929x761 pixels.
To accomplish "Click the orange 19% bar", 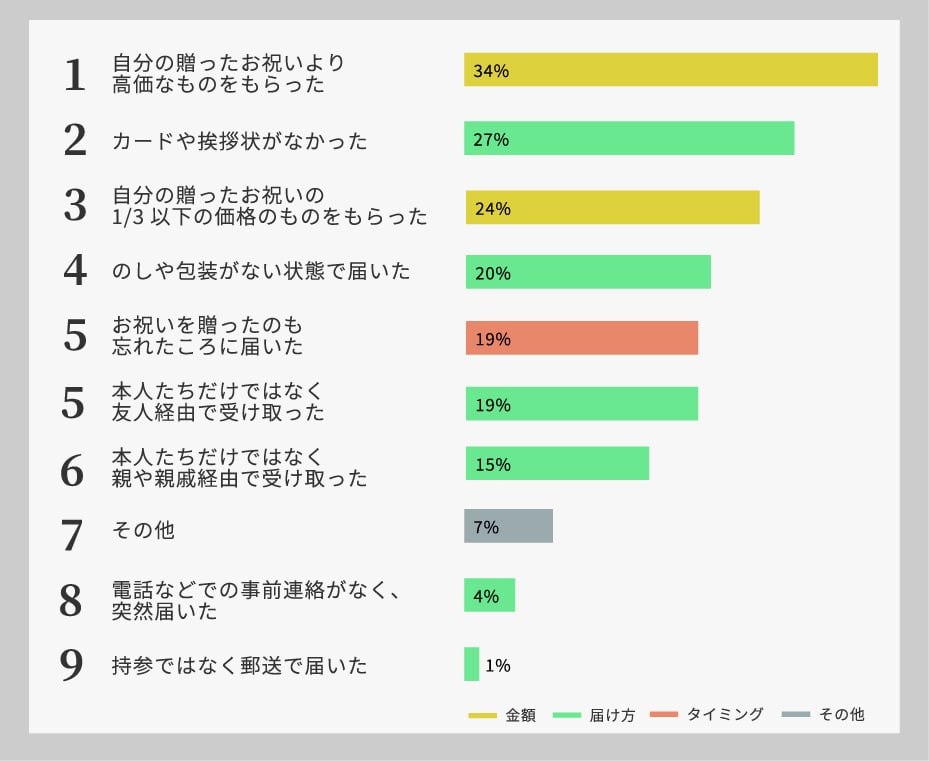I will (x=581, y=338).
